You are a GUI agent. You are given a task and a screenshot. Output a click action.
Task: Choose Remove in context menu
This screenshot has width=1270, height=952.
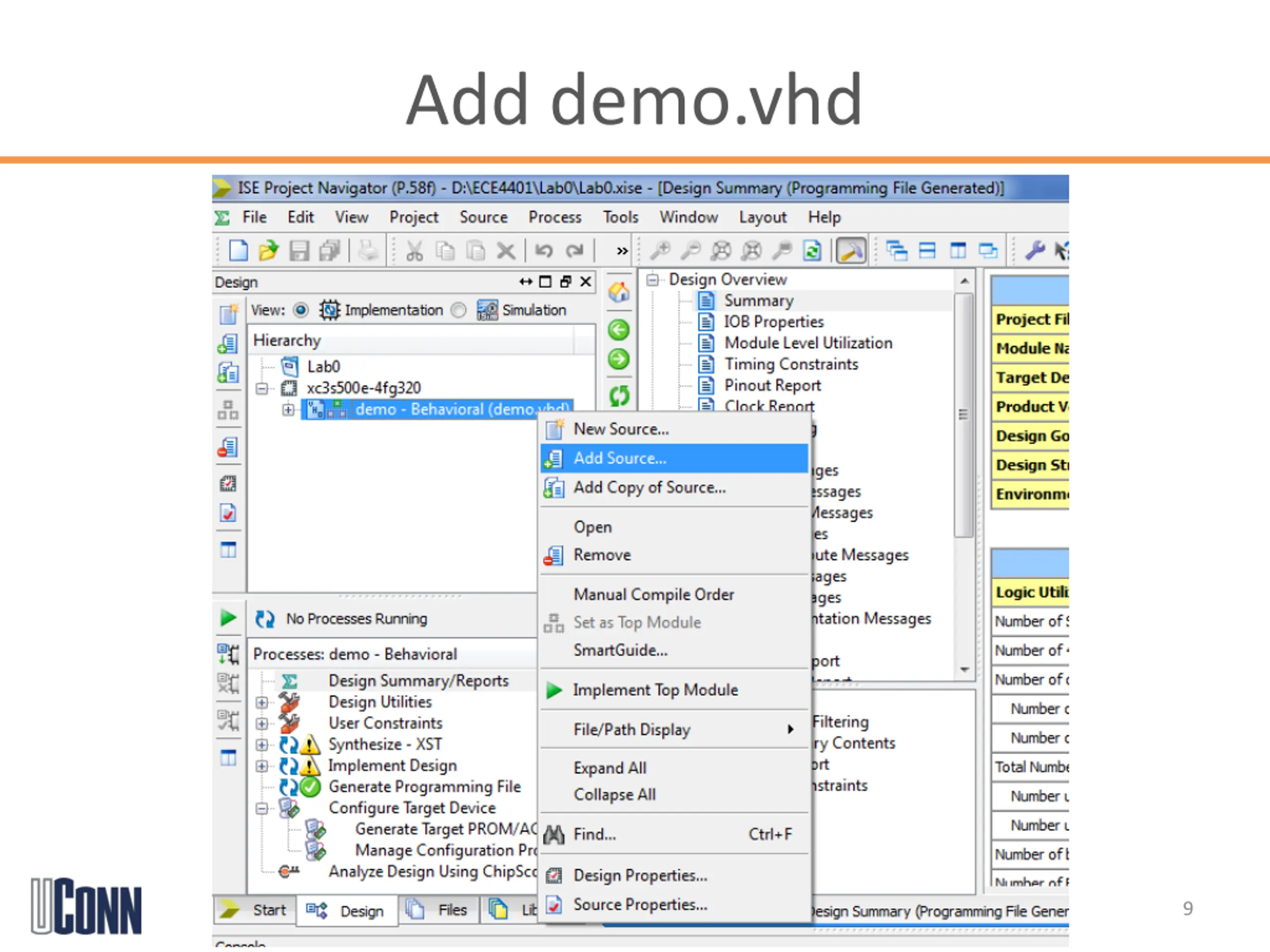click(674, 555)
